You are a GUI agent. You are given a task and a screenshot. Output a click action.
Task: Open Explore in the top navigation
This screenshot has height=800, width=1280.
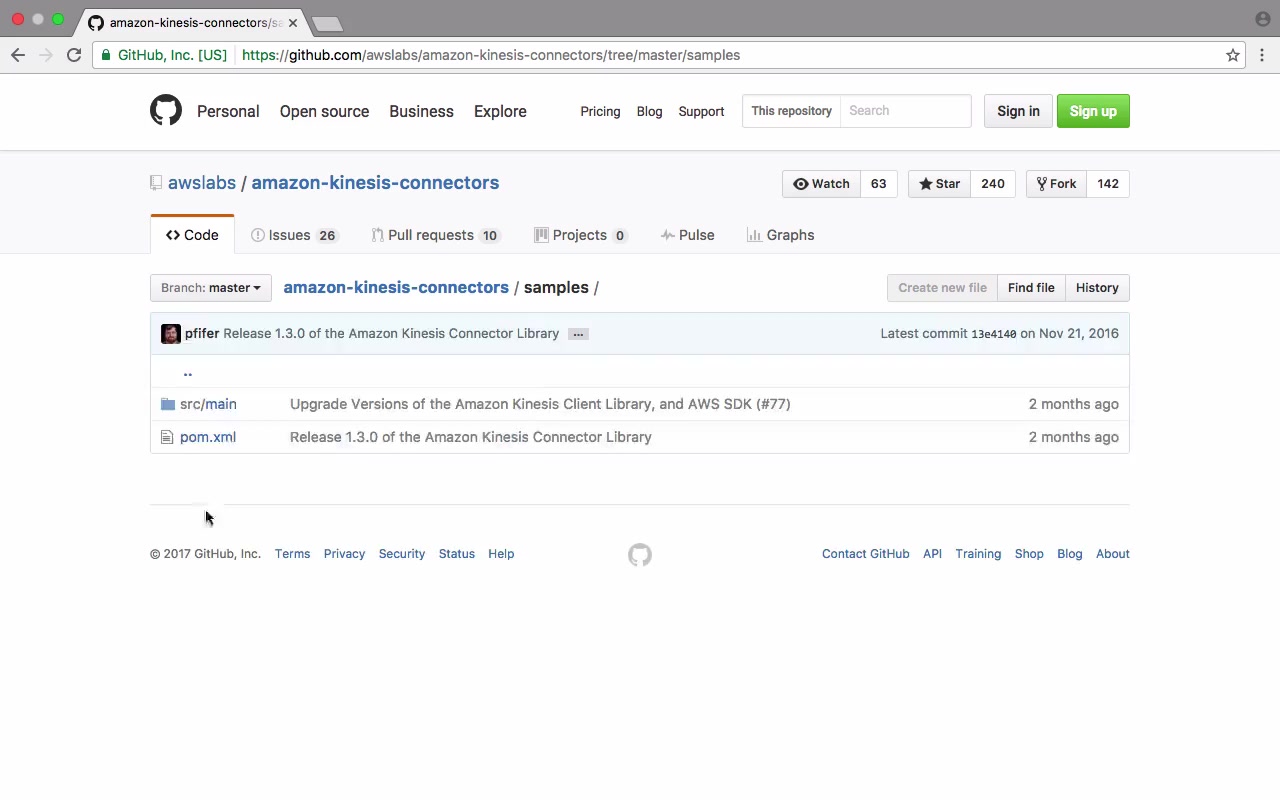click(500, 111)
